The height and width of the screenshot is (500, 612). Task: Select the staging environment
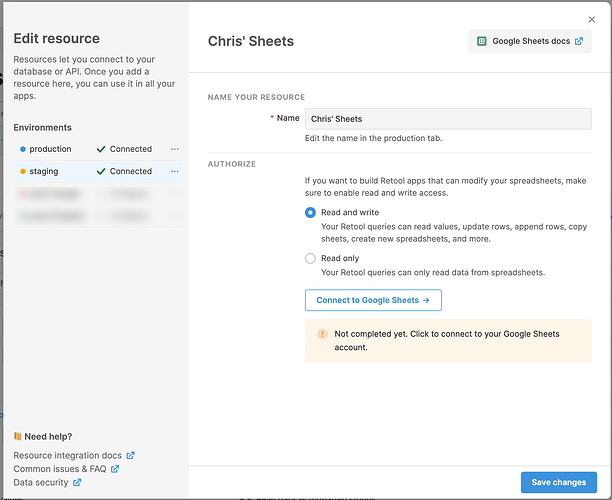[x=98, y=171]
